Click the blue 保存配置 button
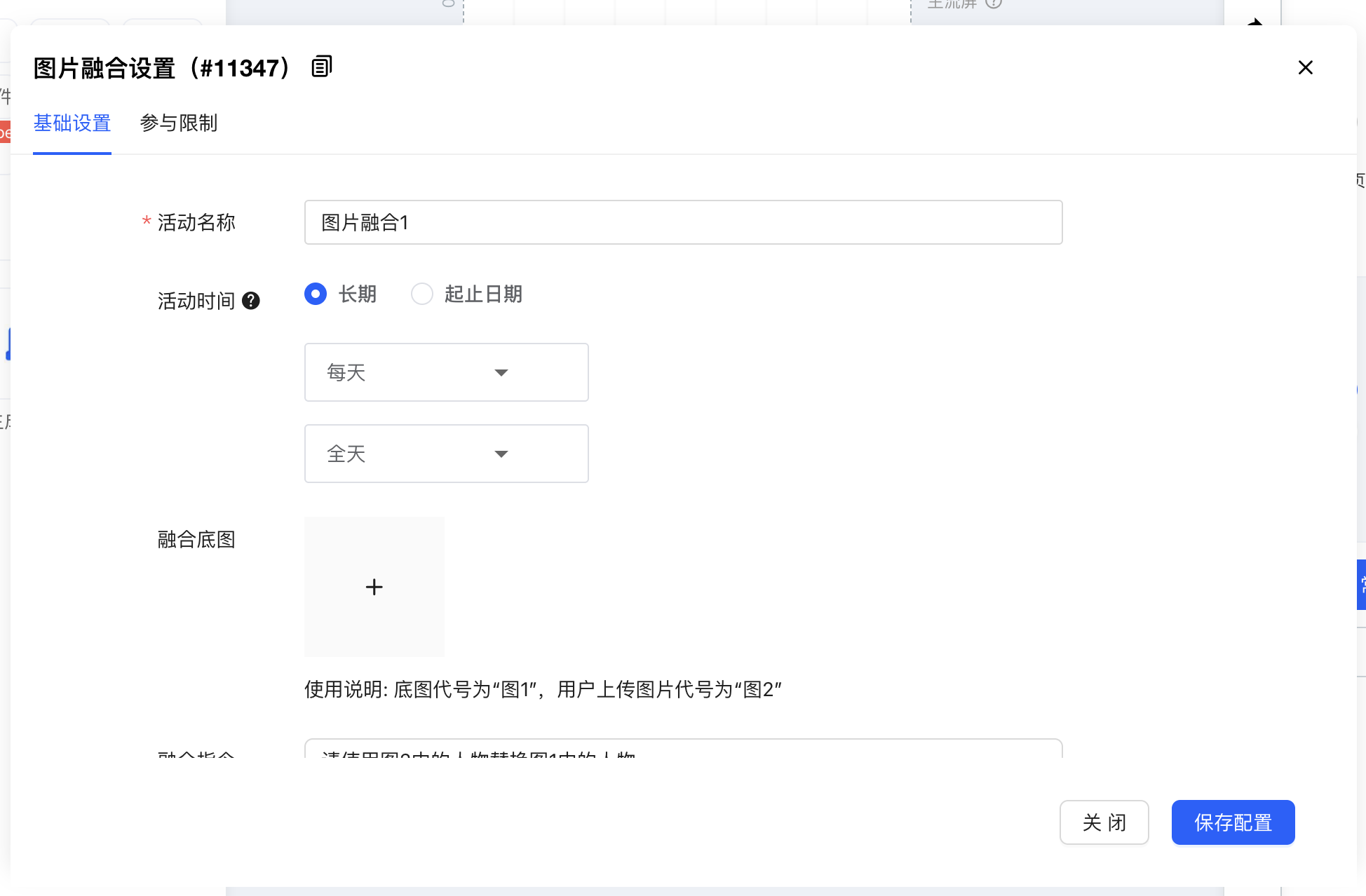 click(x=1232, y=822)
